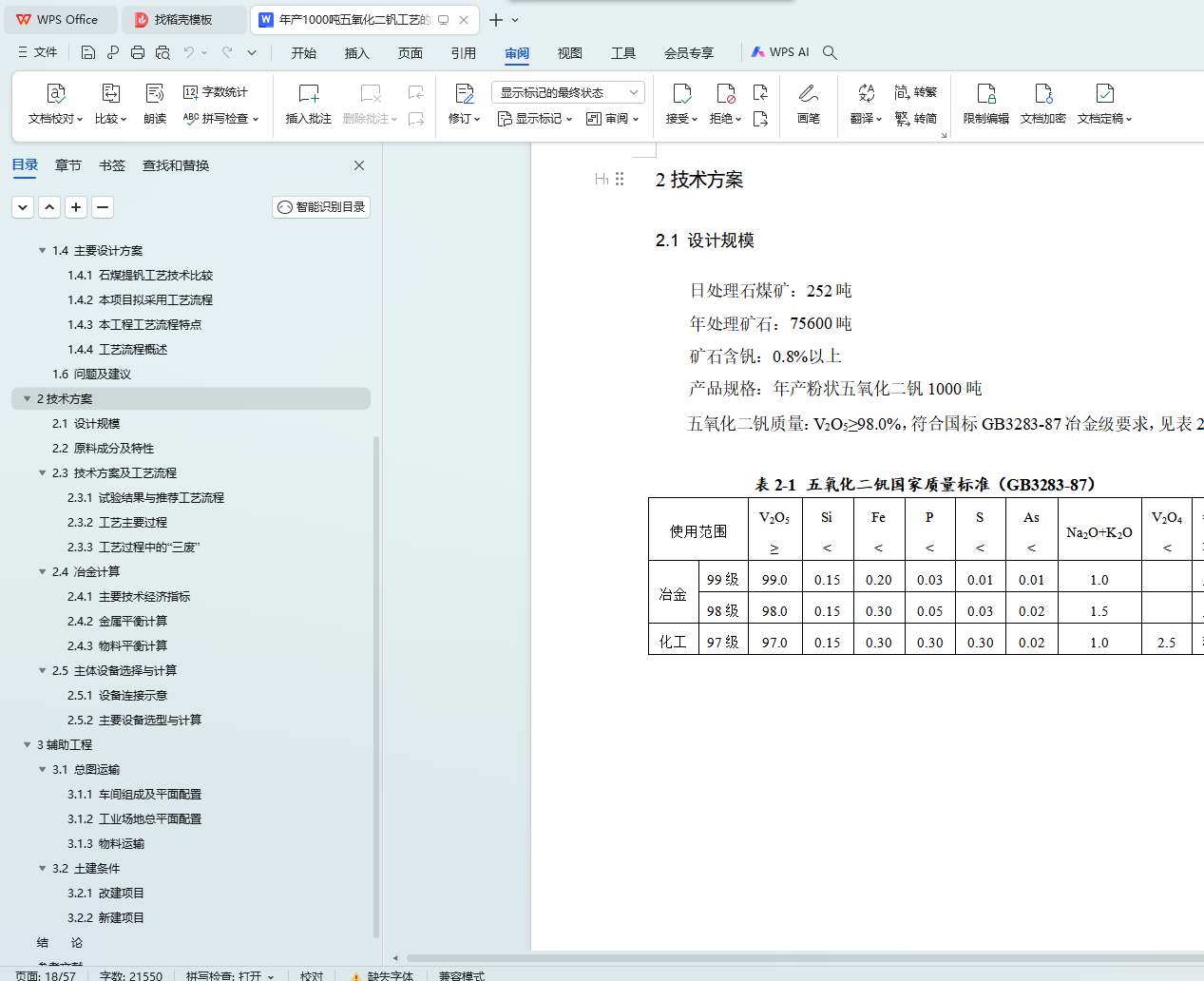Click the 接受 accept changes icon
The image size is (1204, 981).
(x=682, y=93)
